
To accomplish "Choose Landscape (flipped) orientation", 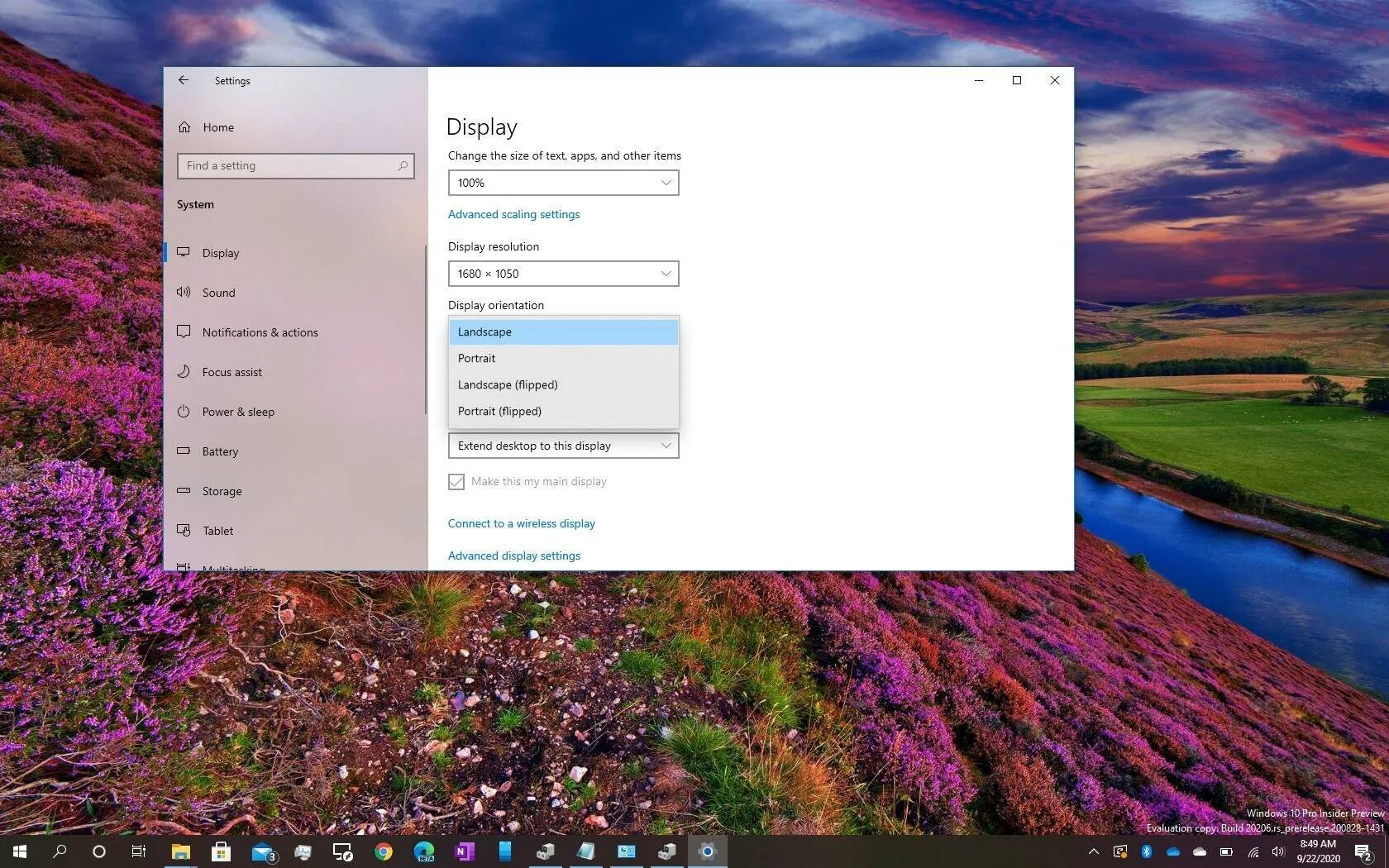I will pos(563,385).
